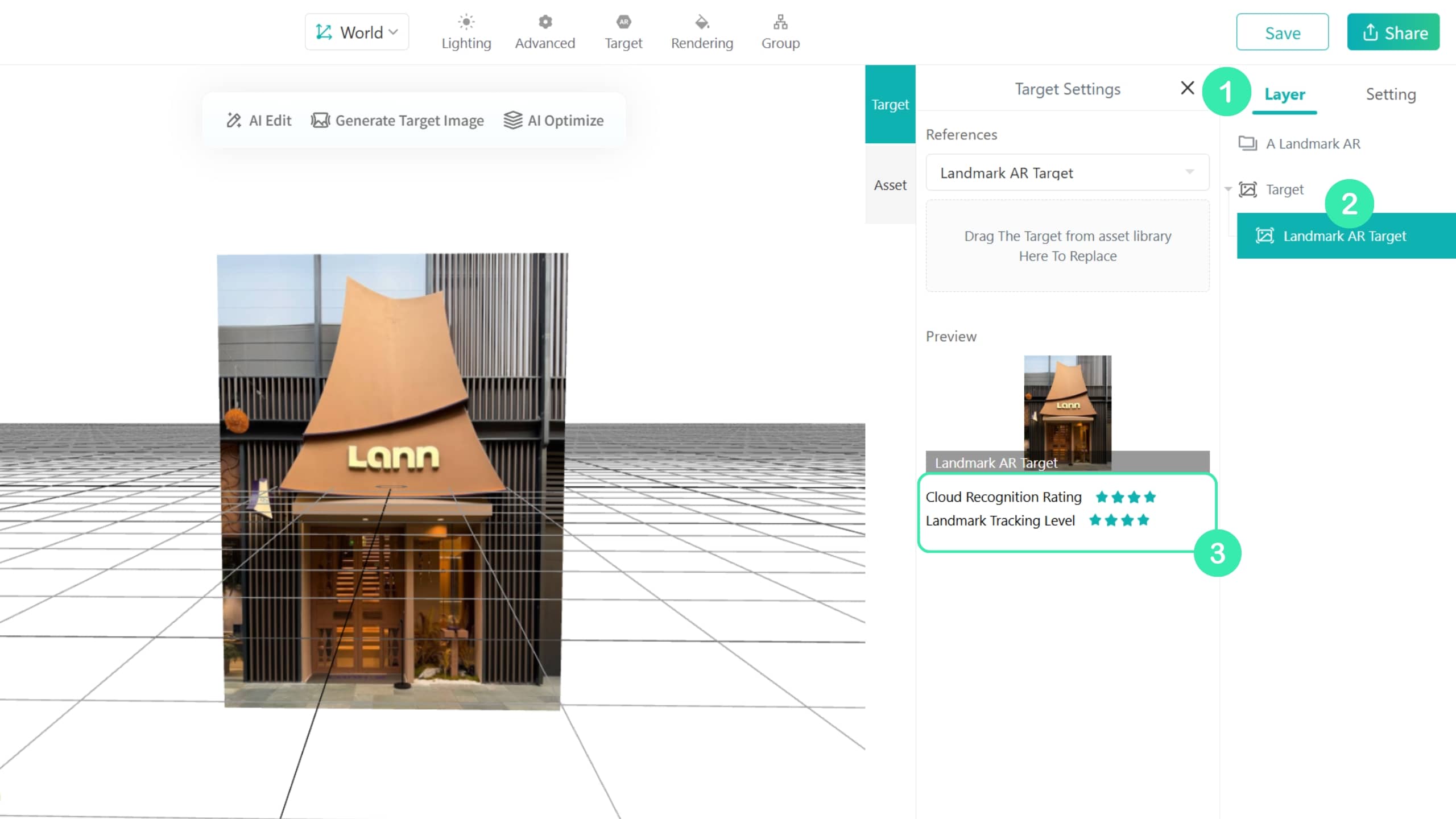Expand the Landmark AR Target references dropdown
Viewport: 1456px width, 819px height.
1067,172
